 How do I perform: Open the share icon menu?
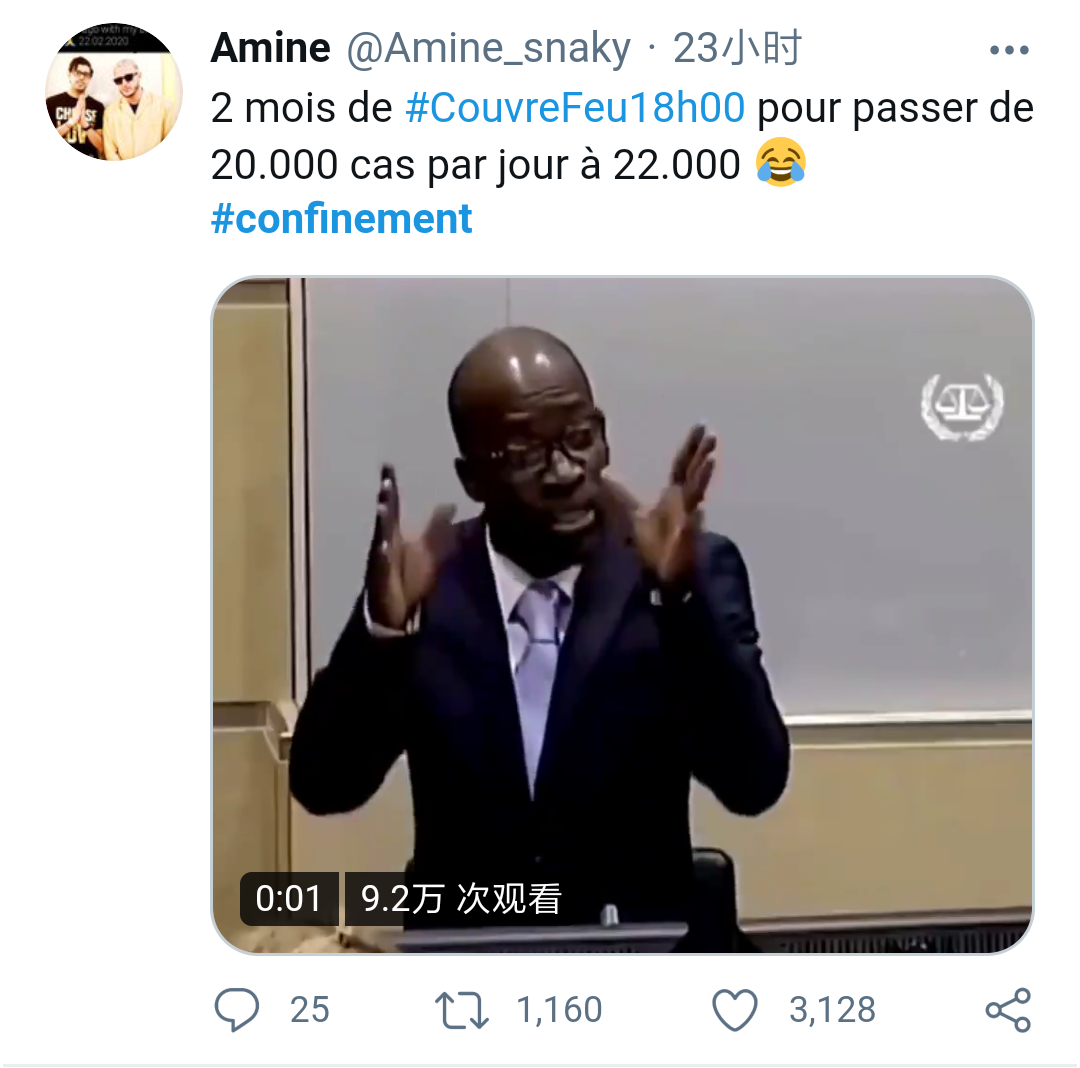tap(1008, 1010)
